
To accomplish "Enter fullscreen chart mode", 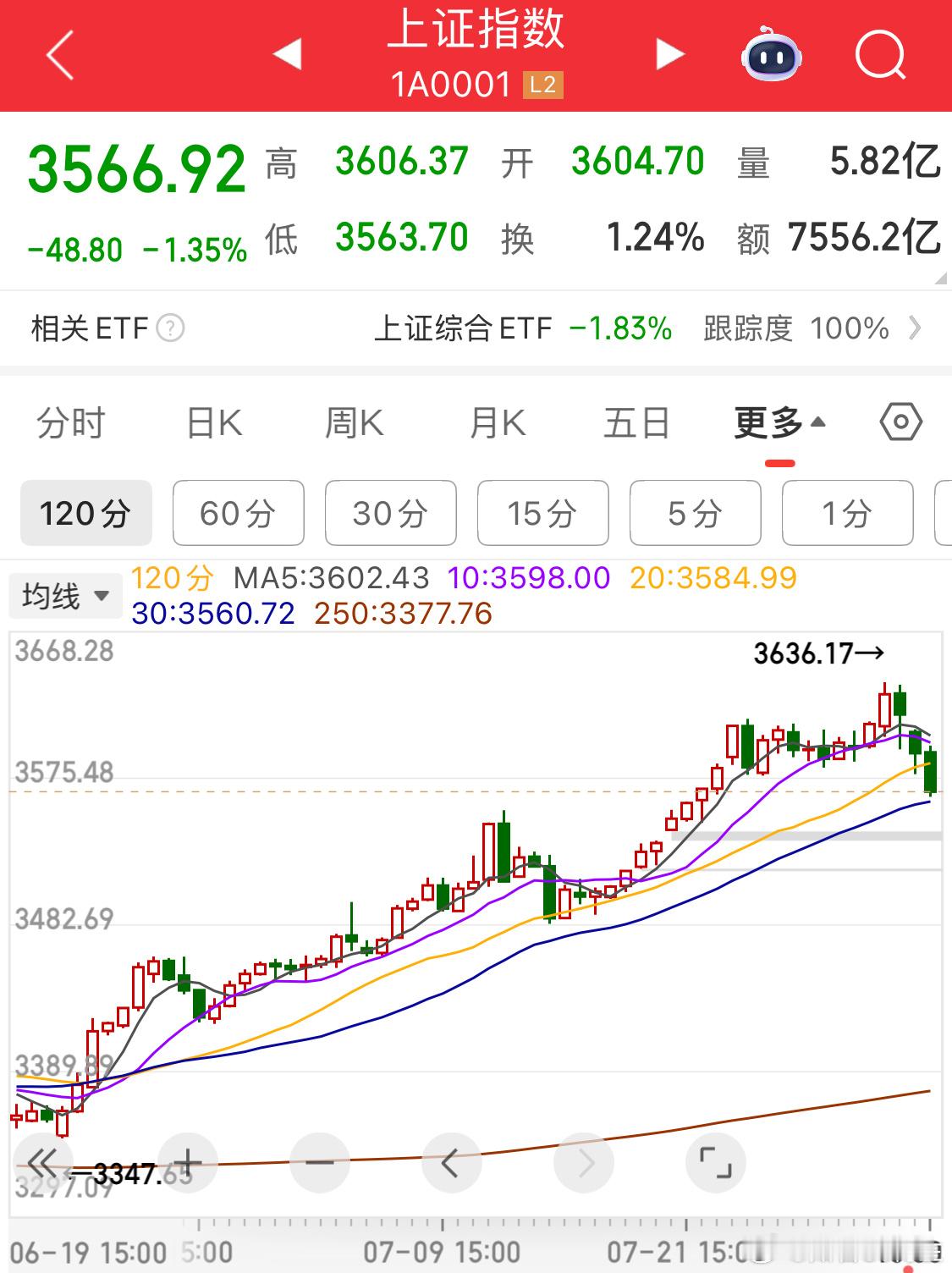I will coord(716,1163).
